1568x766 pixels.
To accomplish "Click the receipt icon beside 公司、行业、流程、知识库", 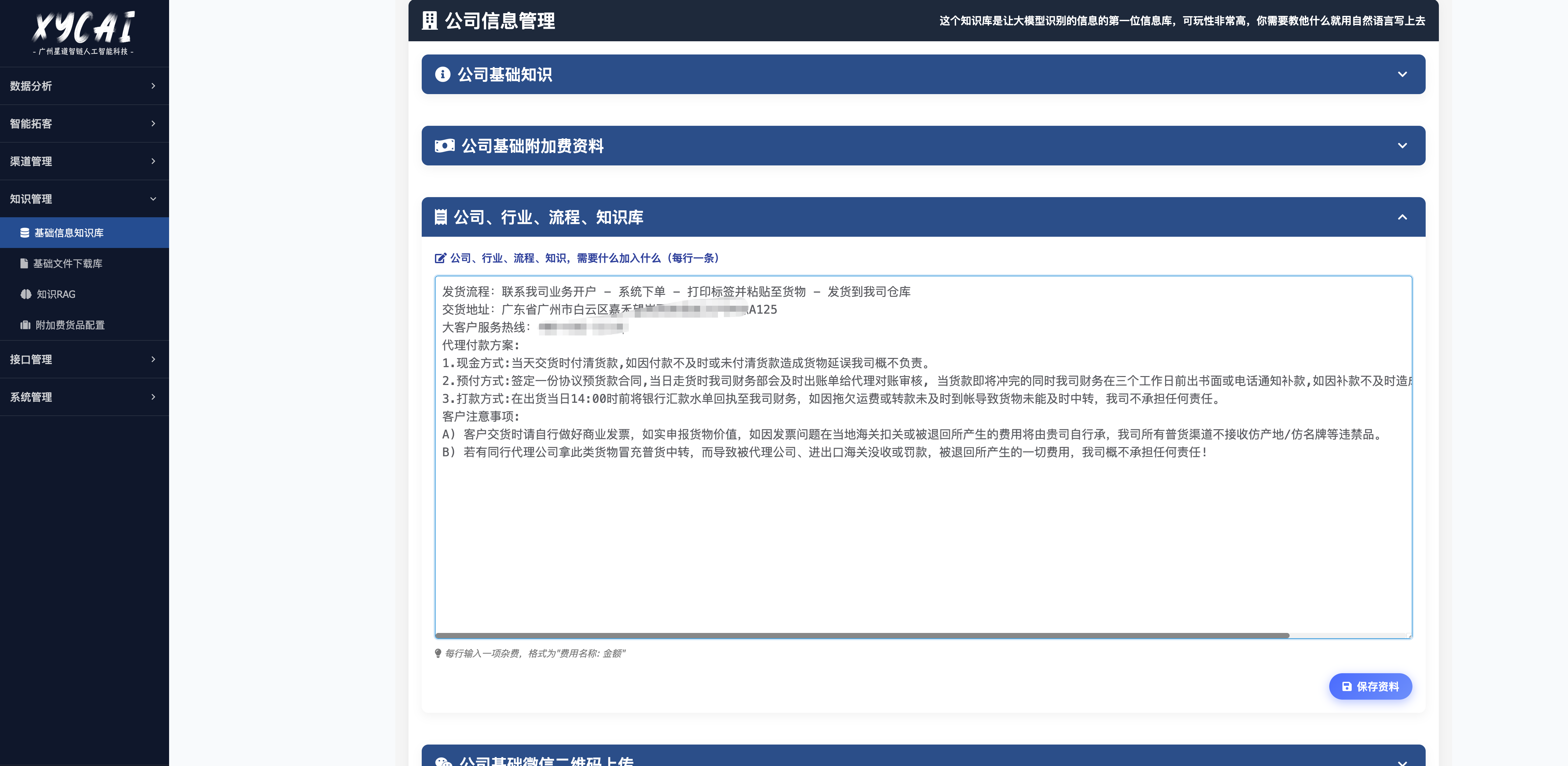I will pos(441,217).
